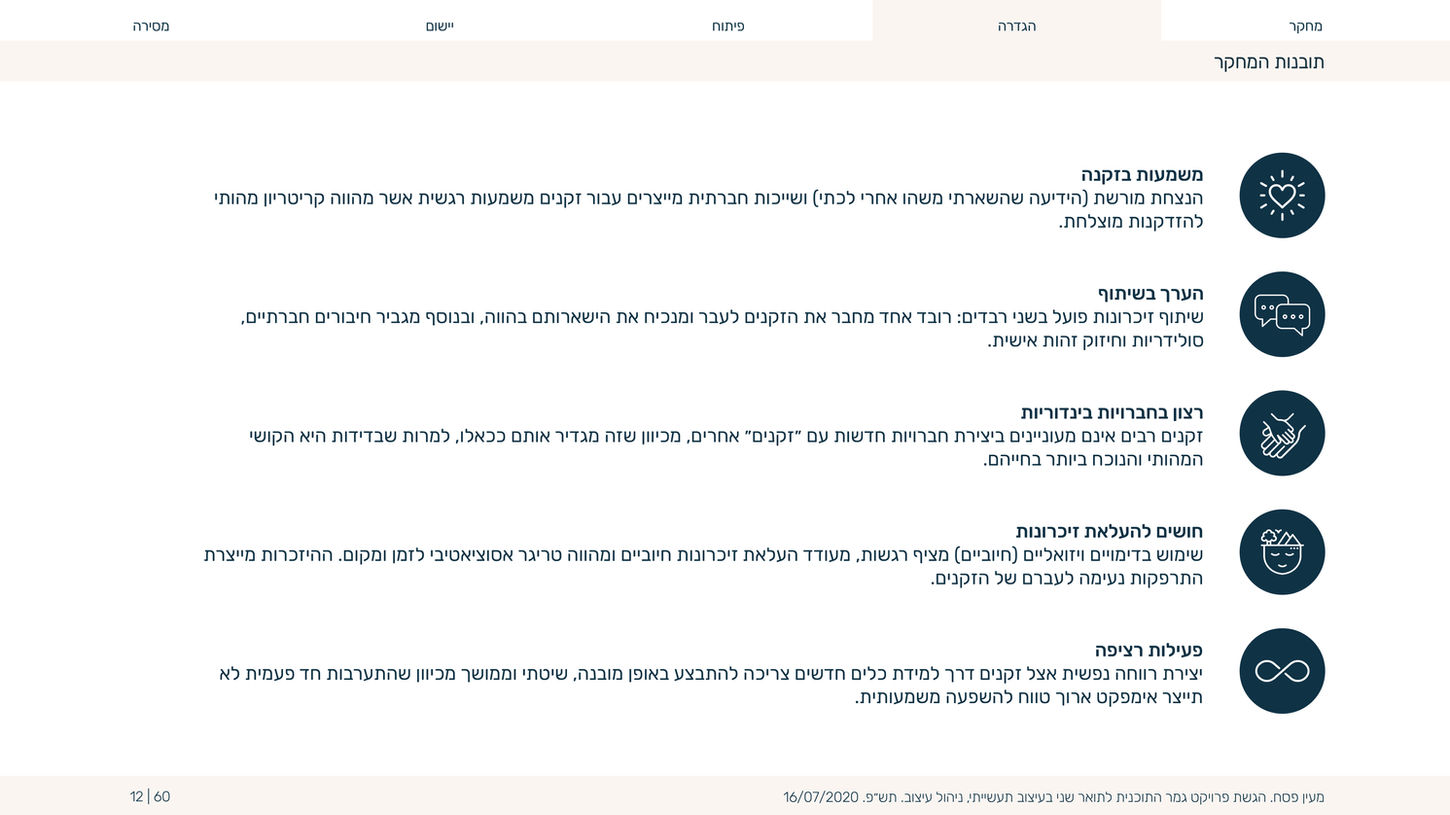Click the handshake icon for רצון בחברויות בינדוריות
Screen dimensions: 1450x815
[x=1282, y=433]
